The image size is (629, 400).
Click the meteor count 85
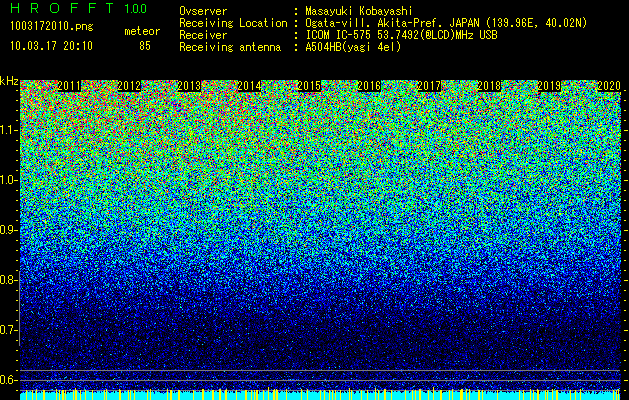click(x=145, y=46)
